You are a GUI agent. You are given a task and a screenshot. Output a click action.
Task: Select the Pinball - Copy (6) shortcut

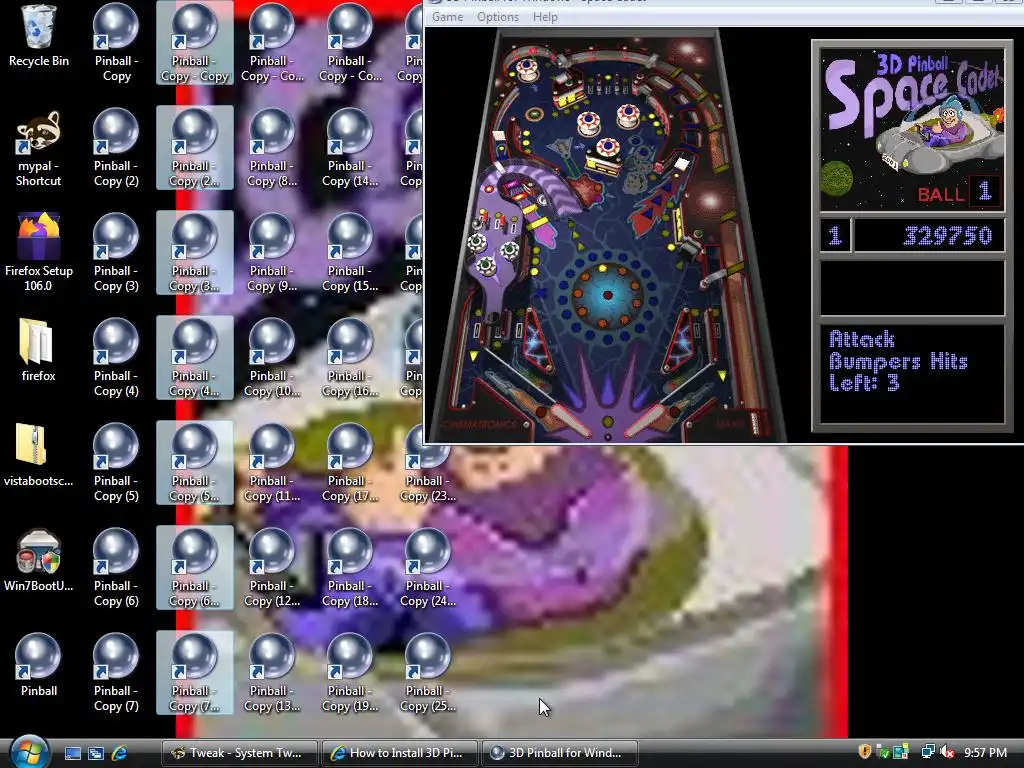(116, 568)
